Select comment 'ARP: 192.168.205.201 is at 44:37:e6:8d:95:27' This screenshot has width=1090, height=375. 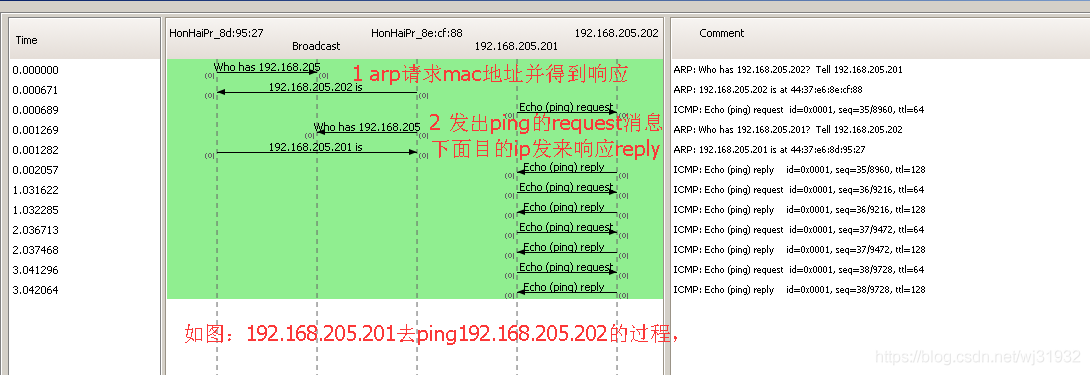click(769, 150)
